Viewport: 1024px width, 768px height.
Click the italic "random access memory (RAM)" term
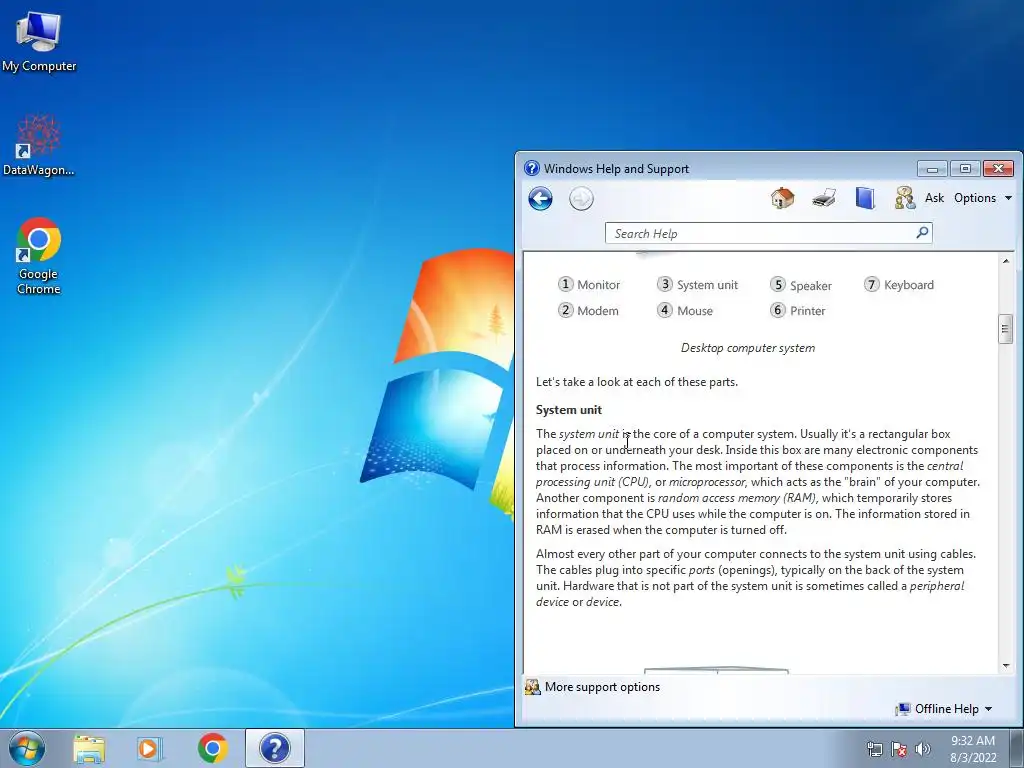pyautogui.click(x=737, y=498)
